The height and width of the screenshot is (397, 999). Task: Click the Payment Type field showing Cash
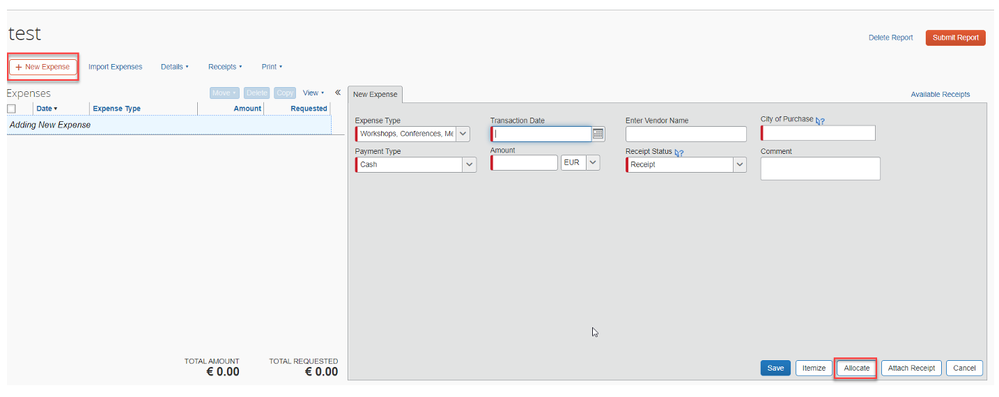409,164
